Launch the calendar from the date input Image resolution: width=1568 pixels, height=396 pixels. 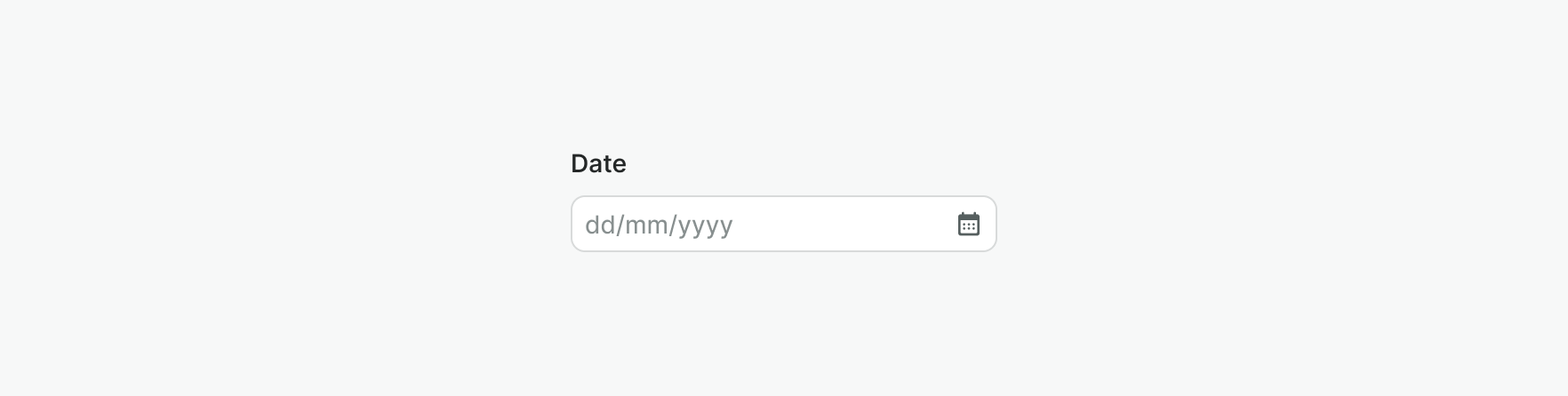(x=968, y=224)
